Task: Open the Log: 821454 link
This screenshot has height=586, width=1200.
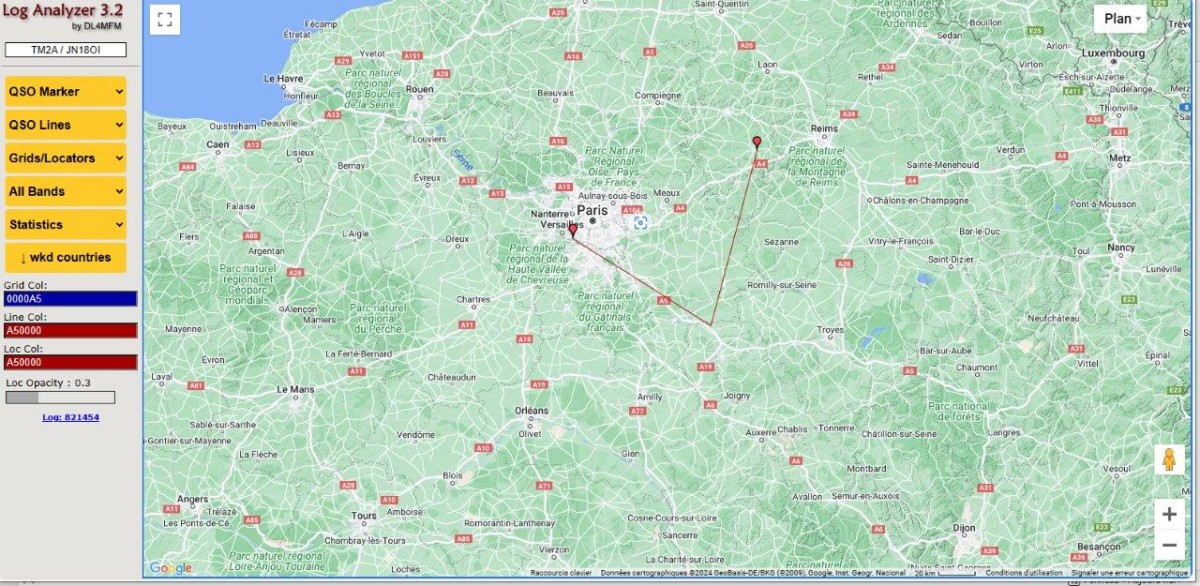Action: pos(70,417)
